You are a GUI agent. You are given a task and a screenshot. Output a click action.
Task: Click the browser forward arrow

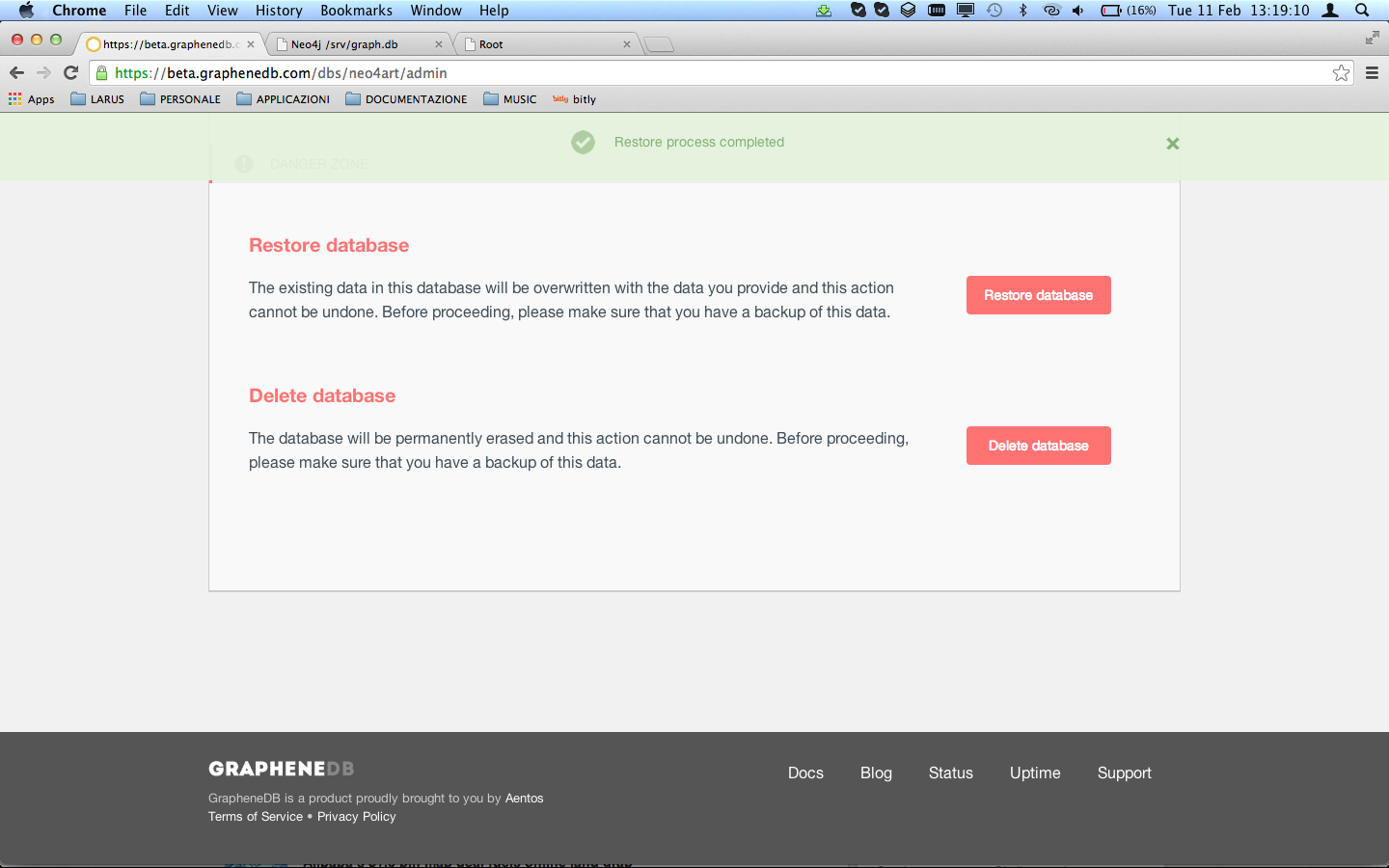click(43, 72)
